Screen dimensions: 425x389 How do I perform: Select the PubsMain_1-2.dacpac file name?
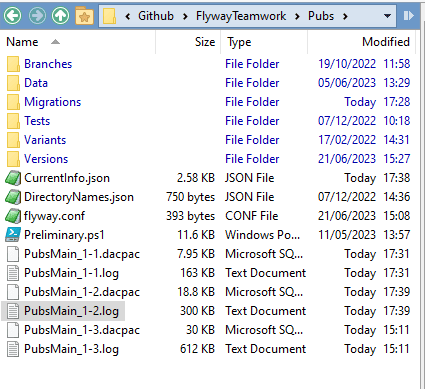tap(82, 292)
